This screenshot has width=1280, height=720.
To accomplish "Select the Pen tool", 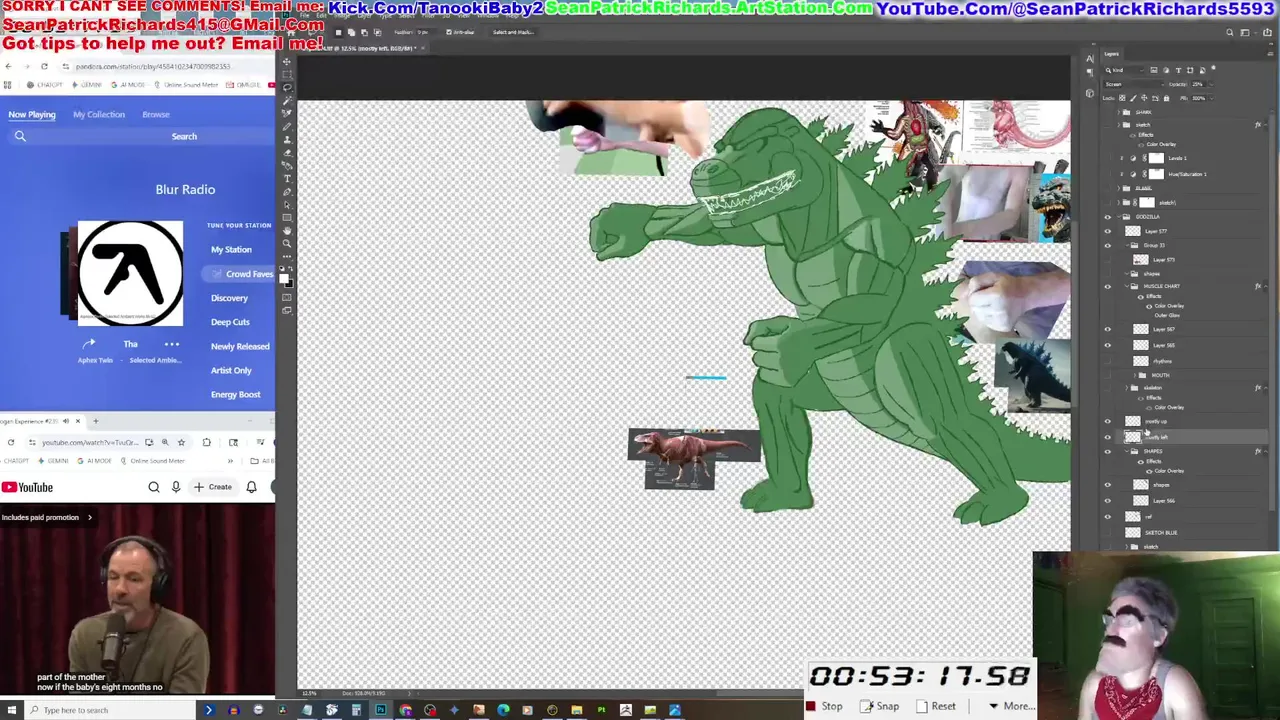I will click(x=287, y=192).
